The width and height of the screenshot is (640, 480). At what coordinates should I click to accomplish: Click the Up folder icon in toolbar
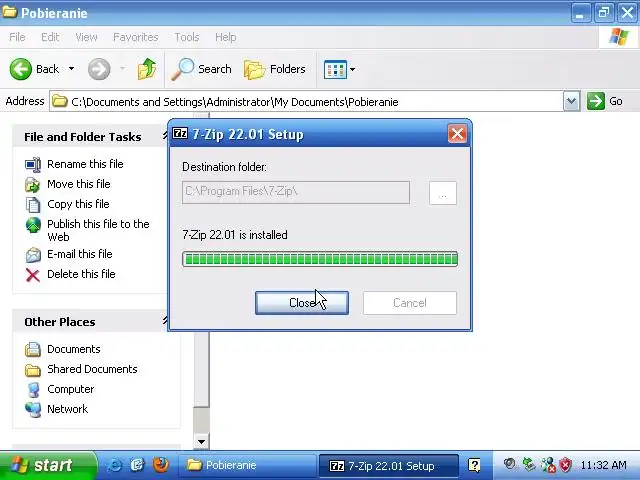[x=147, y=69]
